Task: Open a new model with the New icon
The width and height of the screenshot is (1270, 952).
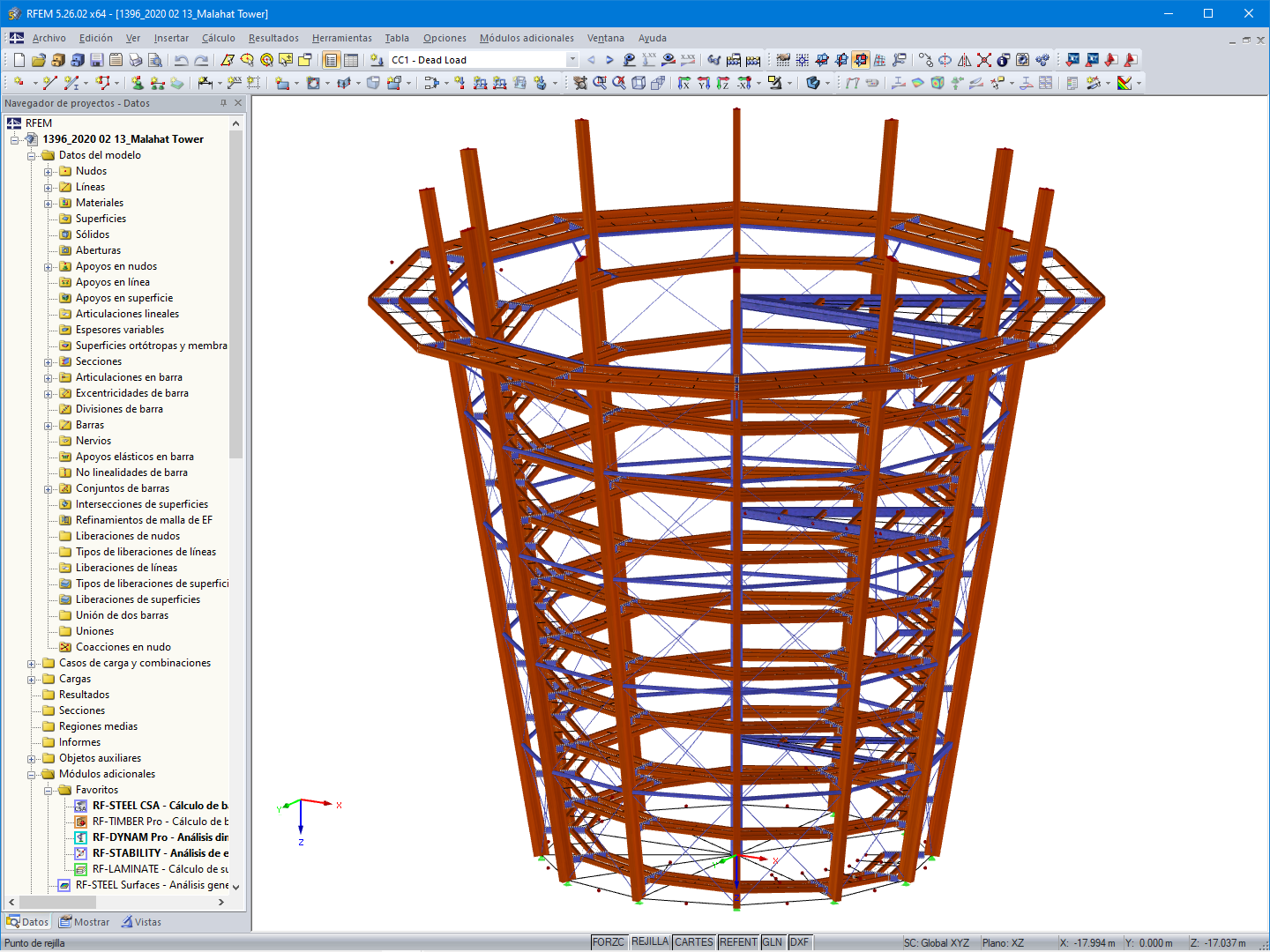Action: click(x=19, y=60)
